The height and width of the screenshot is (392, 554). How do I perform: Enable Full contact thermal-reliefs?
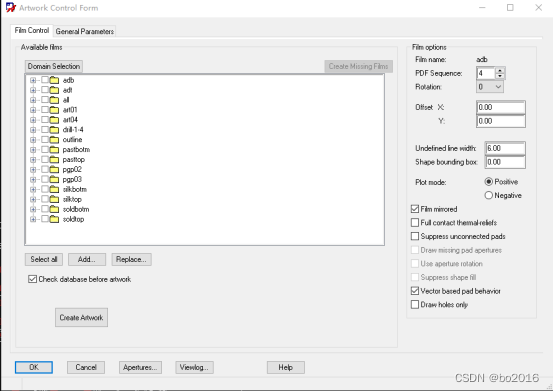(415, 223)
